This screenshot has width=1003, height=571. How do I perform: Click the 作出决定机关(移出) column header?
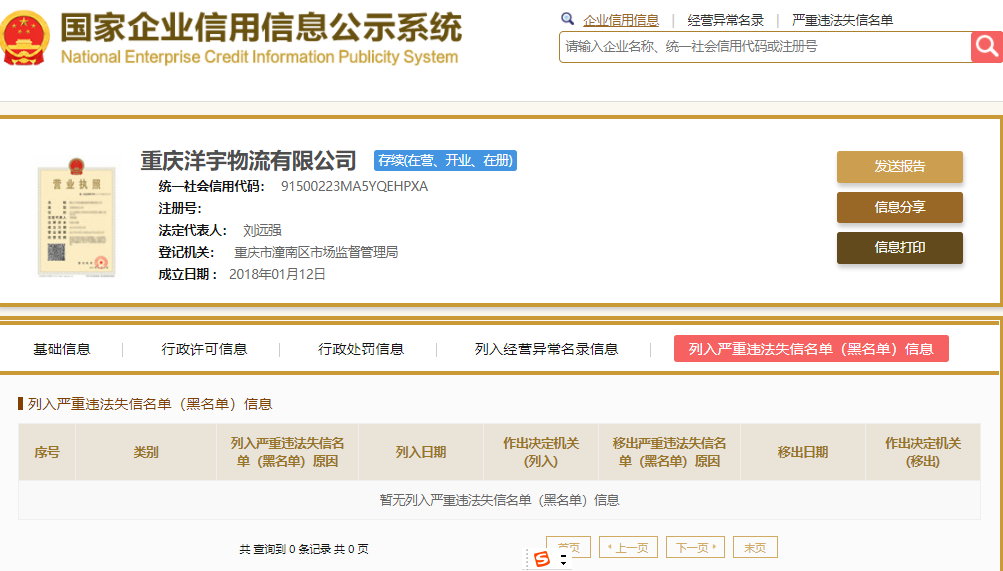coord(922,452)
